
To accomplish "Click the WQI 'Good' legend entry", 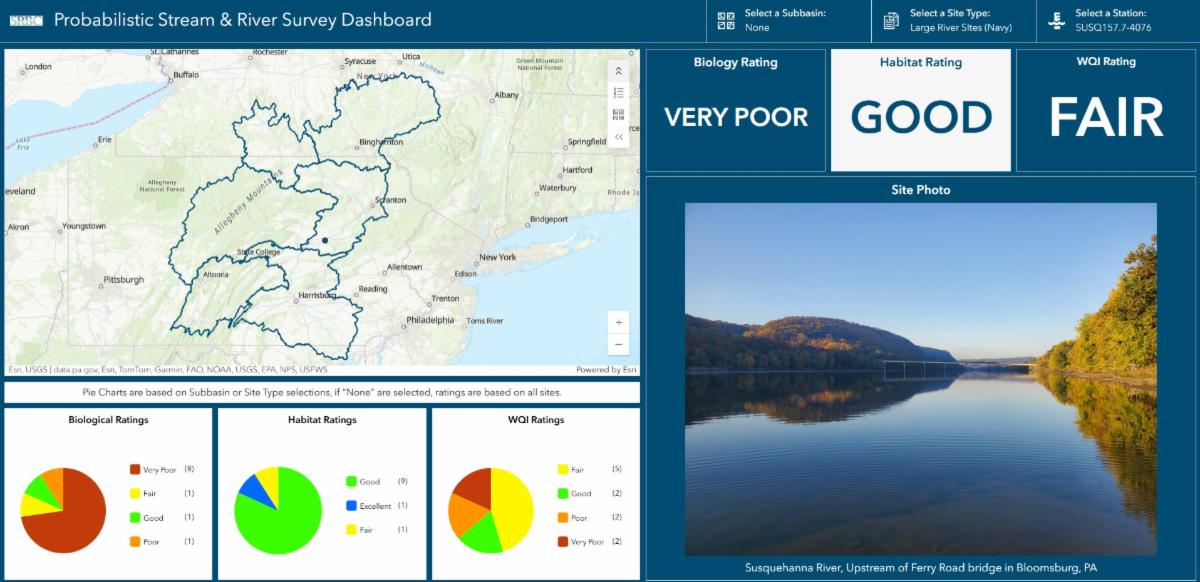I will pos(589,494).
